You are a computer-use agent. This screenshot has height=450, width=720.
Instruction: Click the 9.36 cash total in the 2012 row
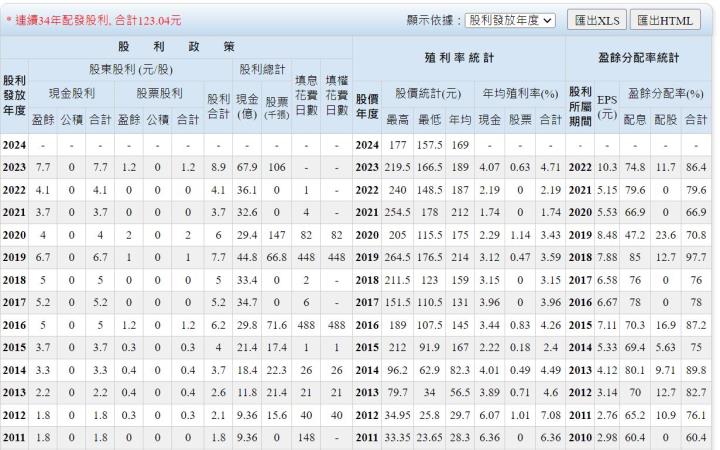pyautogui.click(x=247, y=415)
